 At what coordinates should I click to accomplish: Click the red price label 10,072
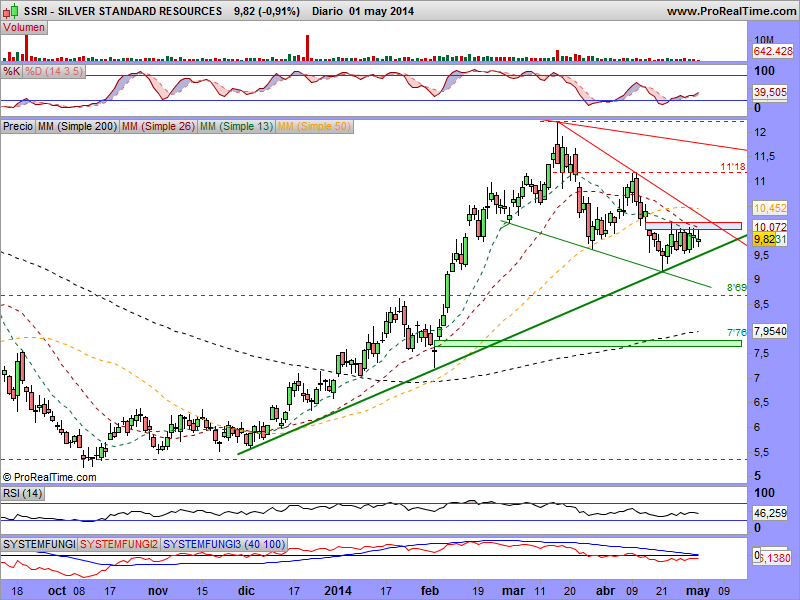tap(770, 227)
